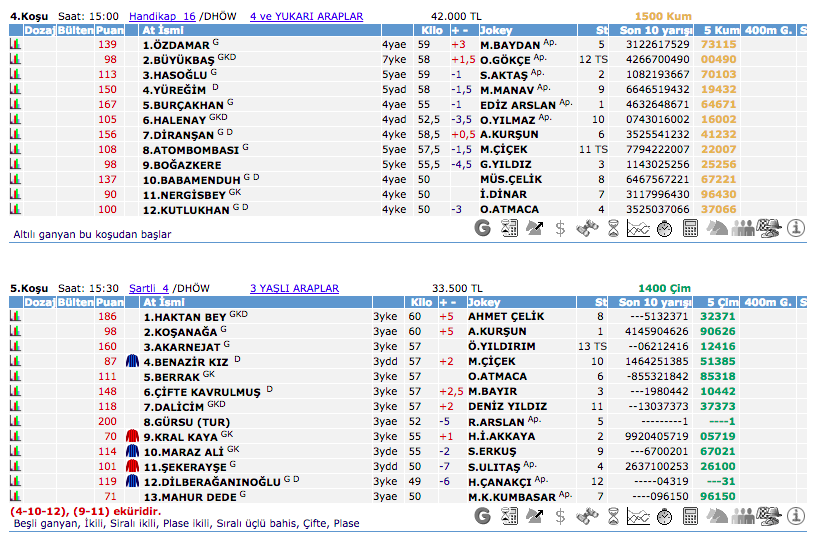
Task: Click the binoculars icon below race 5
Action: point(587,516)
